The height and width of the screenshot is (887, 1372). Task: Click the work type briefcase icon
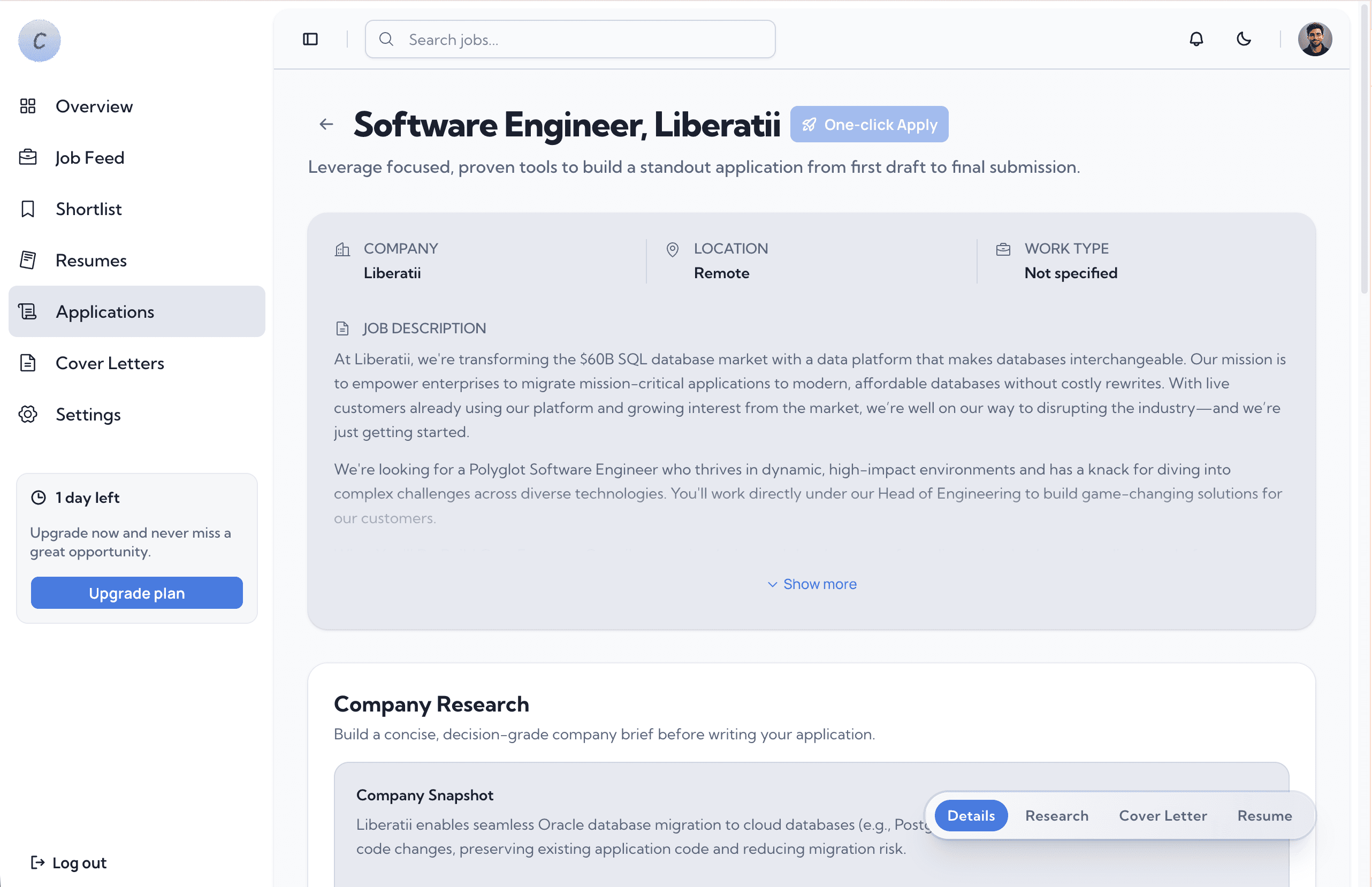[1003, 249]
